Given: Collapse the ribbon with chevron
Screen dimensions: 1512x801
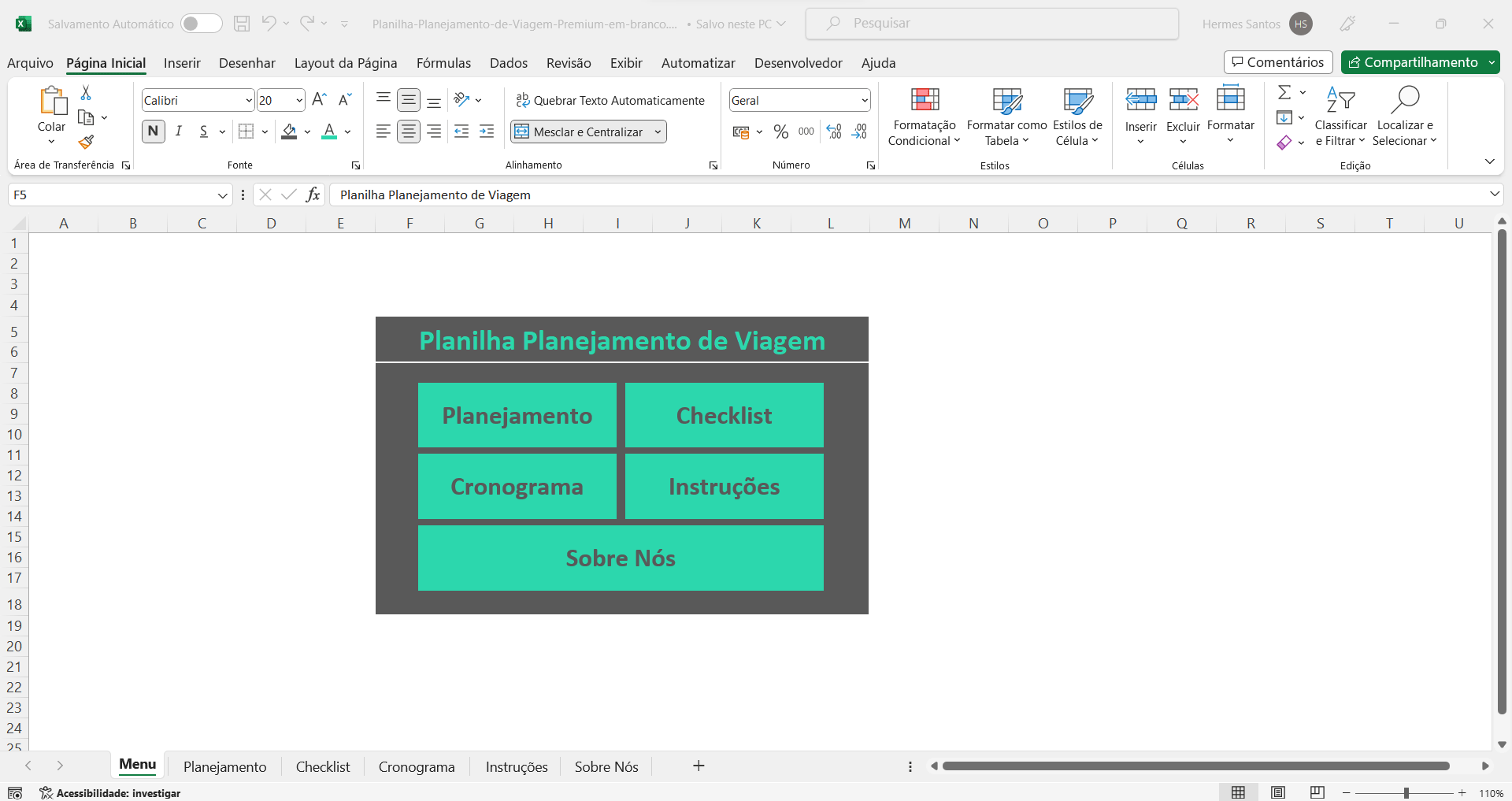Looking at the screenshot, I should click(1489, 161).
